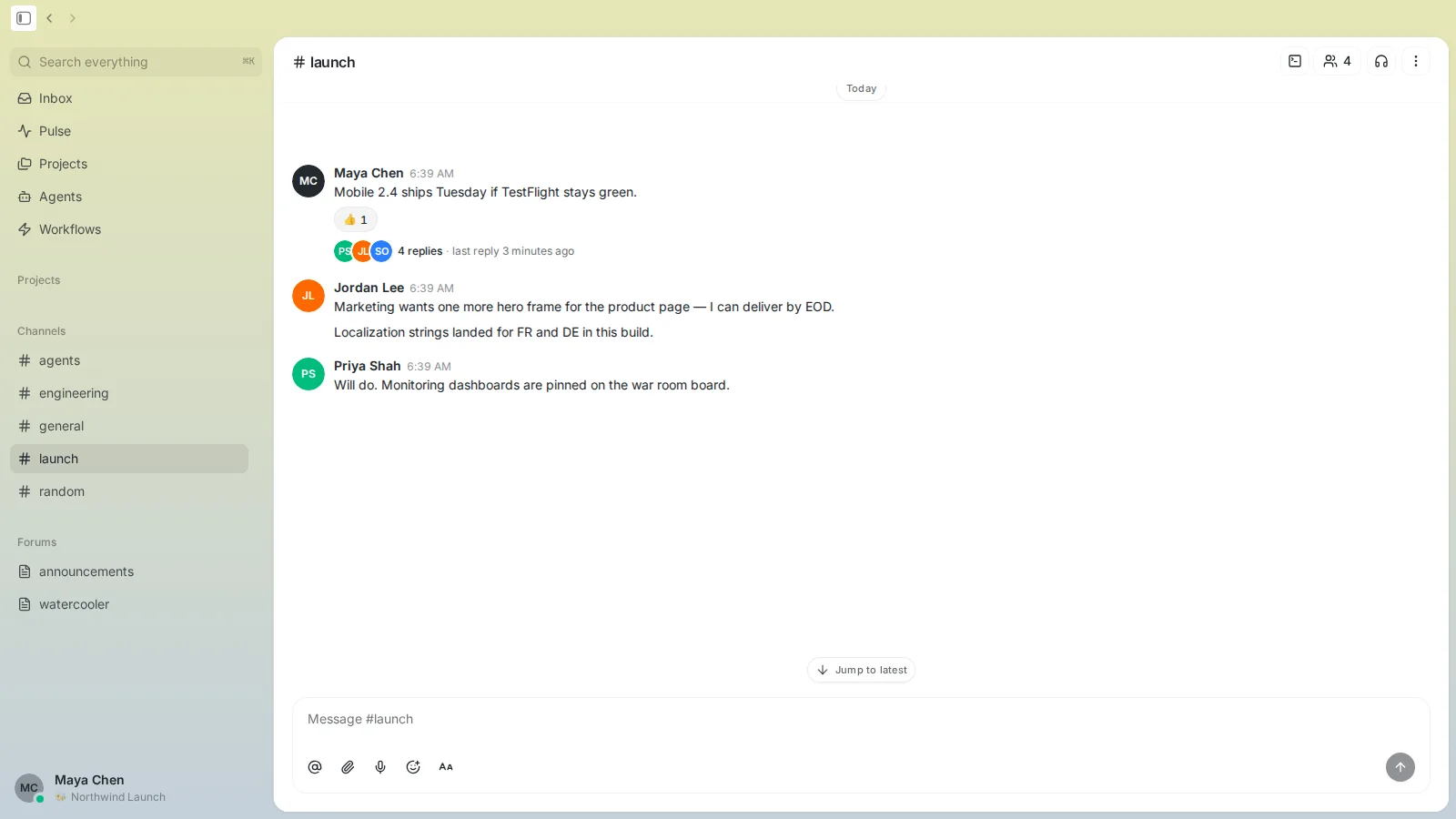Insert a mention with the @ icon
Viewport: 1456px width, 819px height.
[315, 767]
